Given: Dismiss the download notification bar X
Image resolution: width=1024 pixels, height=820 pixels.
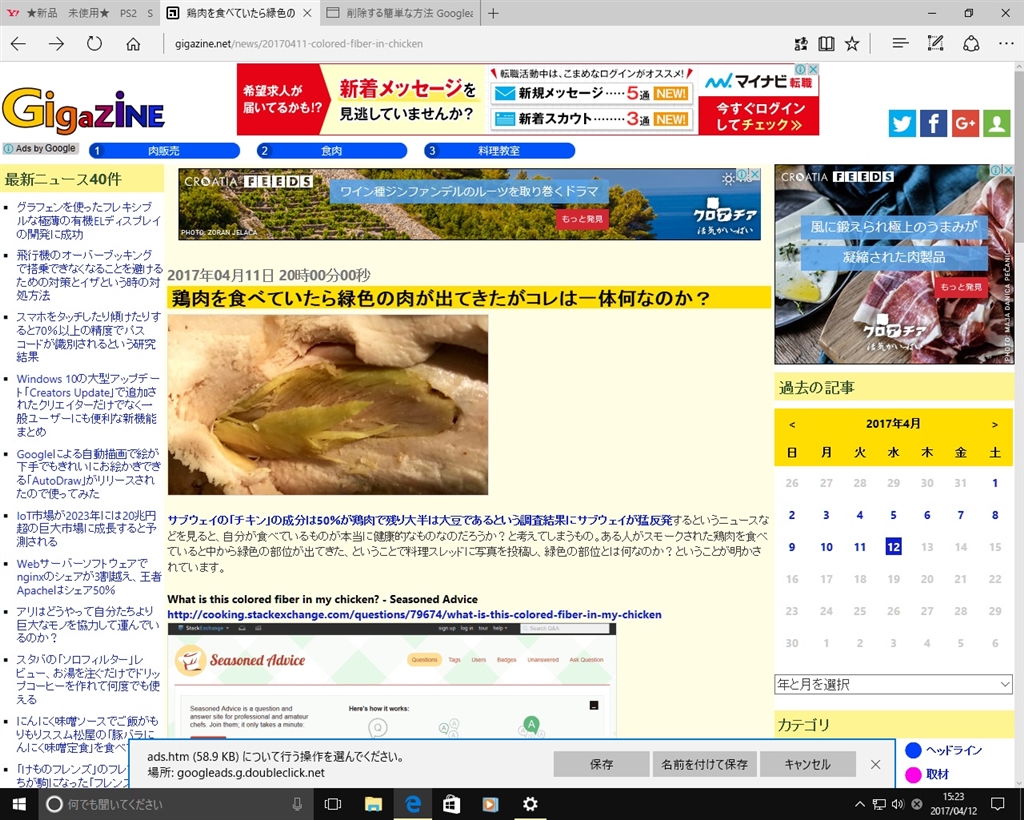Looking at the screenshot, I should 876,764.
